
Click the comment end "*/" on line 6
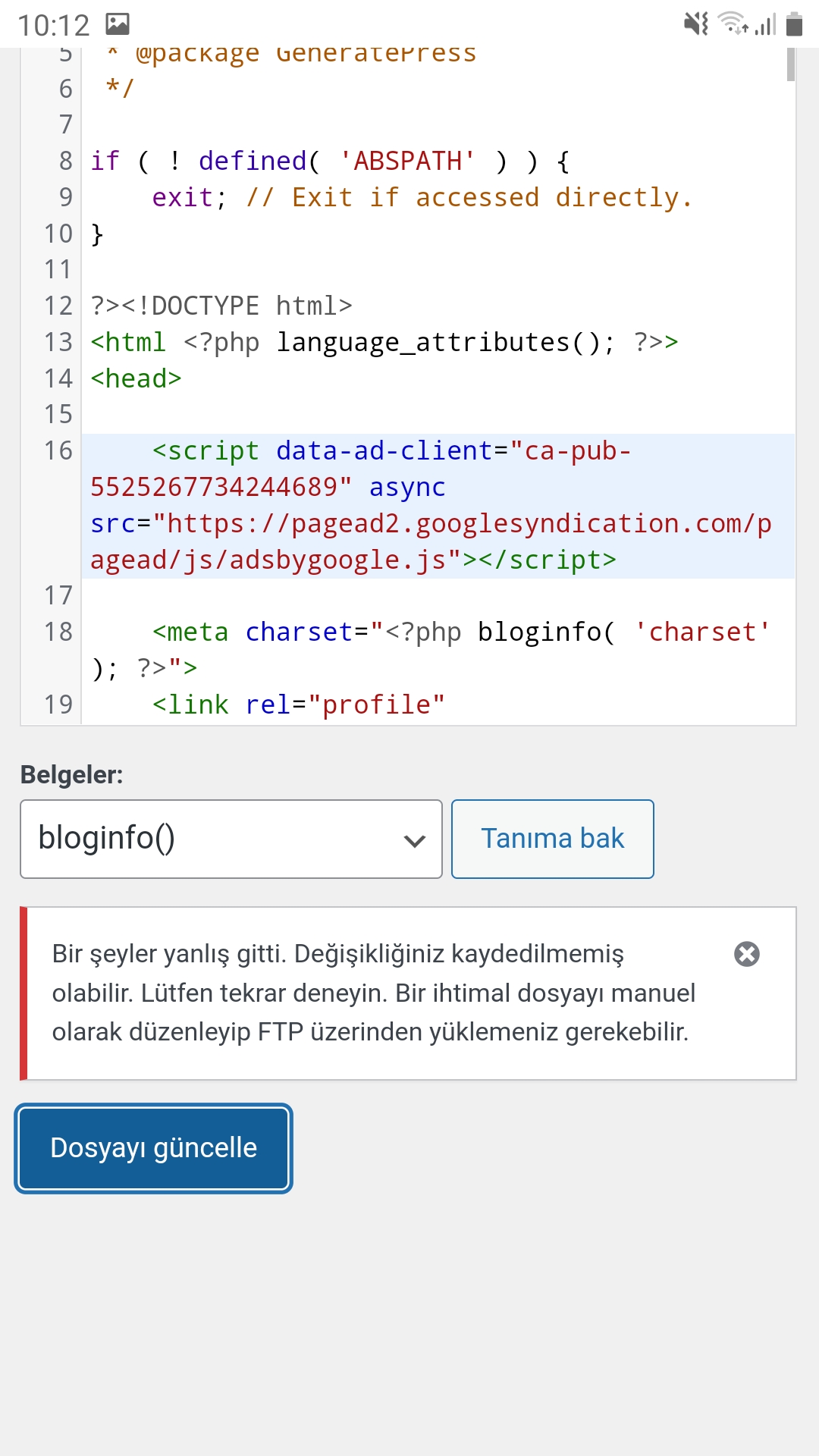[120, 89]
